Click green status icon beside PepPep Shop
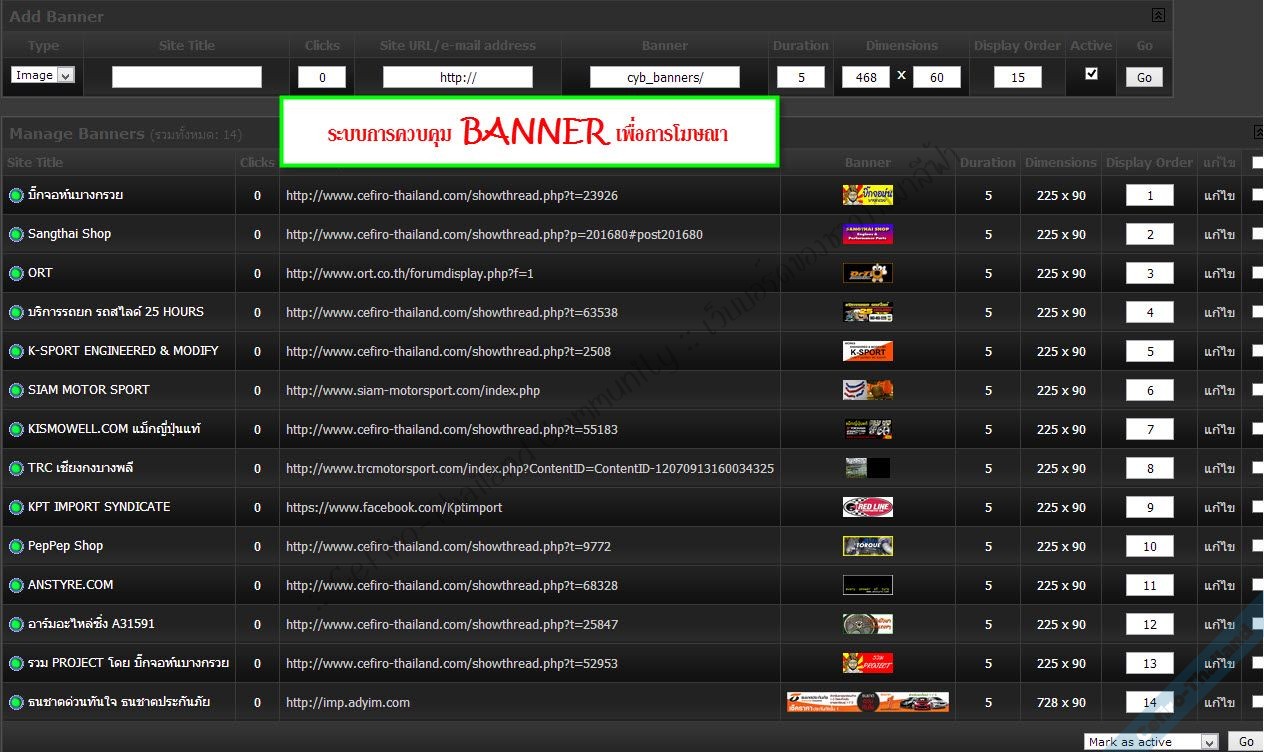This screenshot has height=752, width=1264. [16, 546]
